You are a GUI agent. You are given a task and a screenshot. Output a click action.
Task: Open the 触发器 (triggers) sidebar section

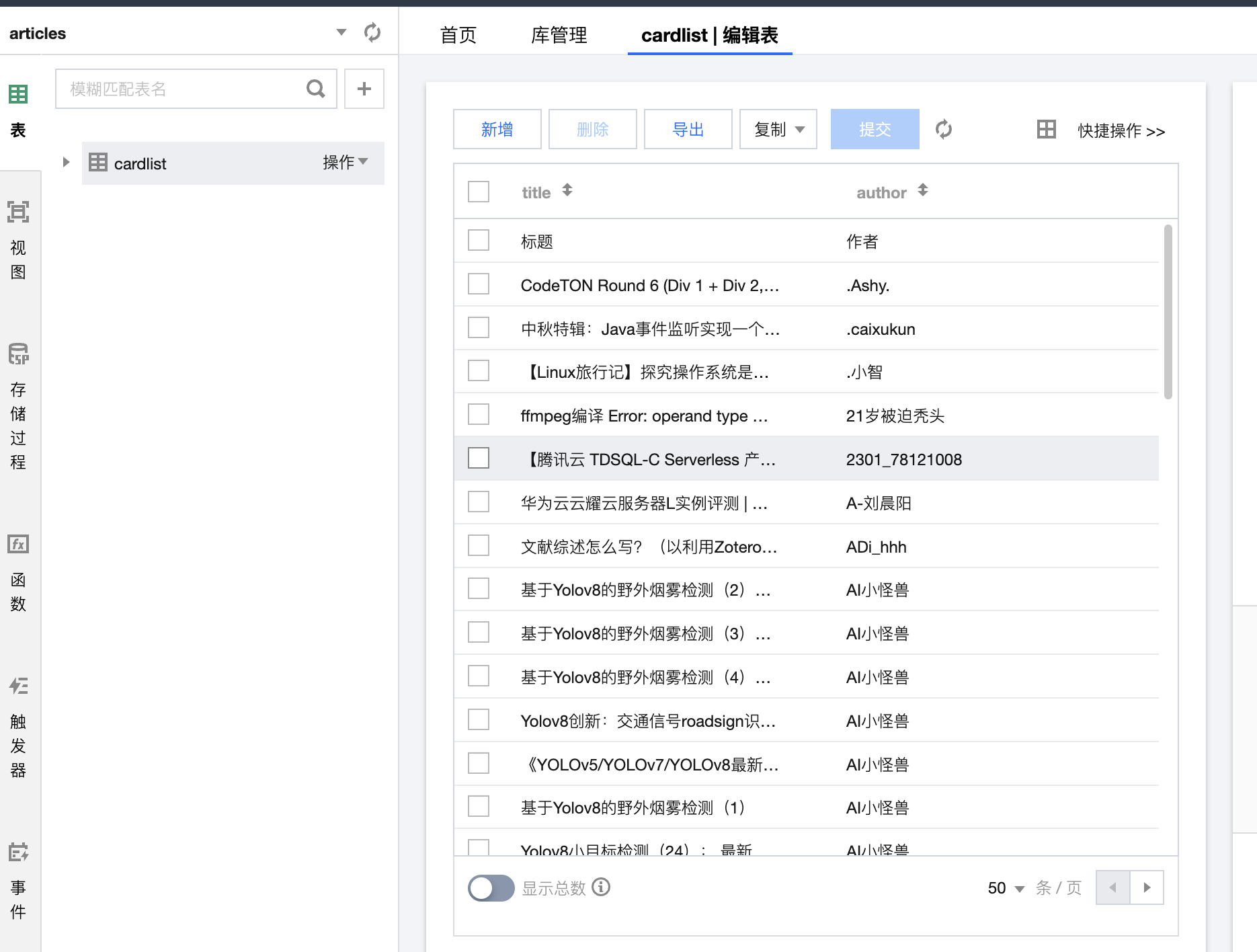click(18, 728)
